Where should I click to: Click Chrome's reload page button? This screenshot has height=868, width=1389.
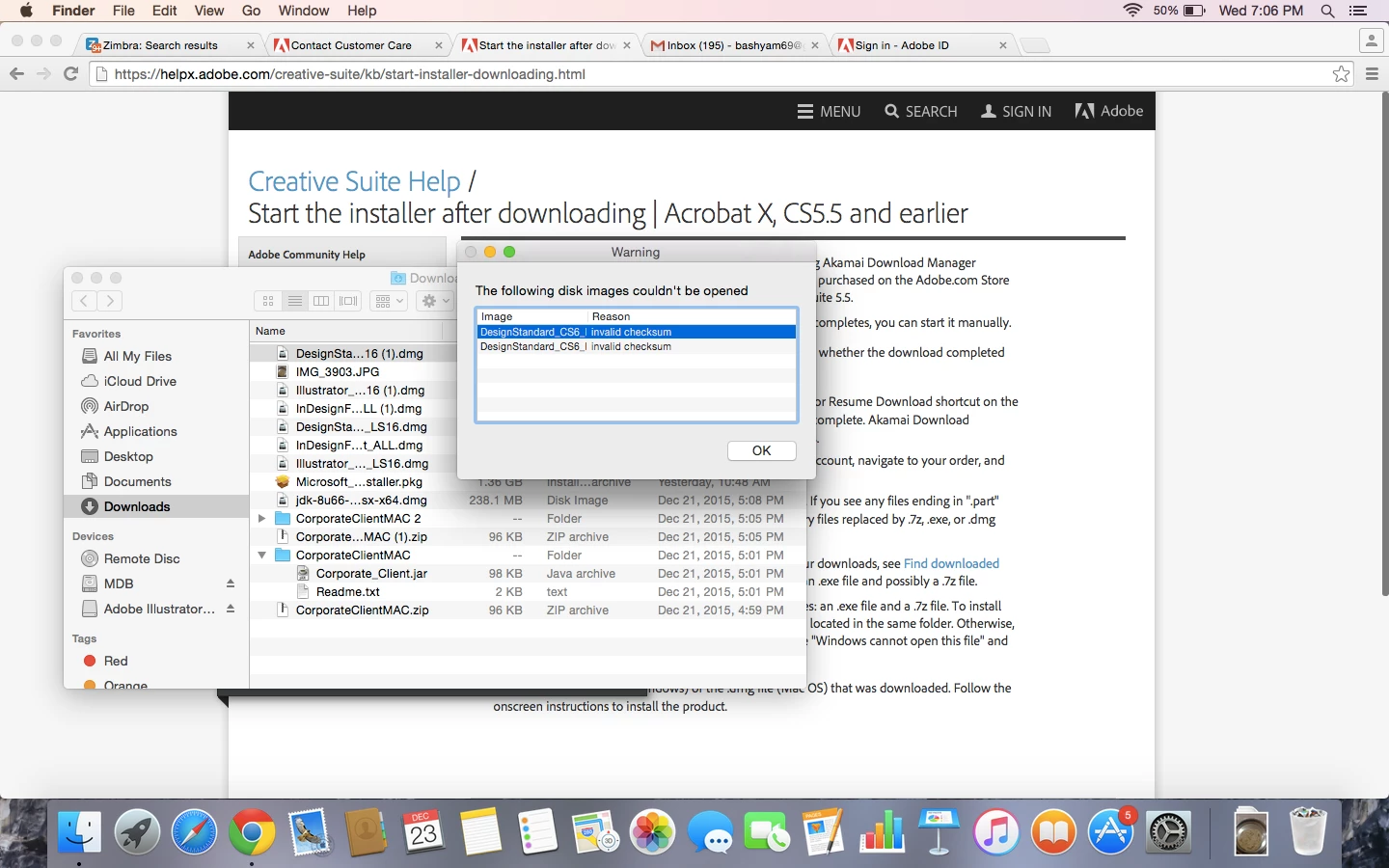[x=70, y=74]
